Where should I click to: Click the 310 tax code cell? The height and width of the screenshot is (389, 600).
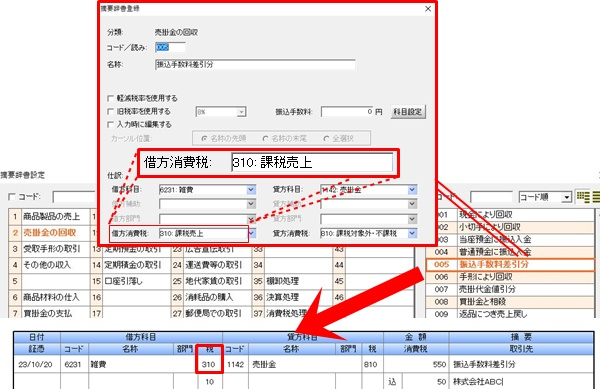(209, 364)
